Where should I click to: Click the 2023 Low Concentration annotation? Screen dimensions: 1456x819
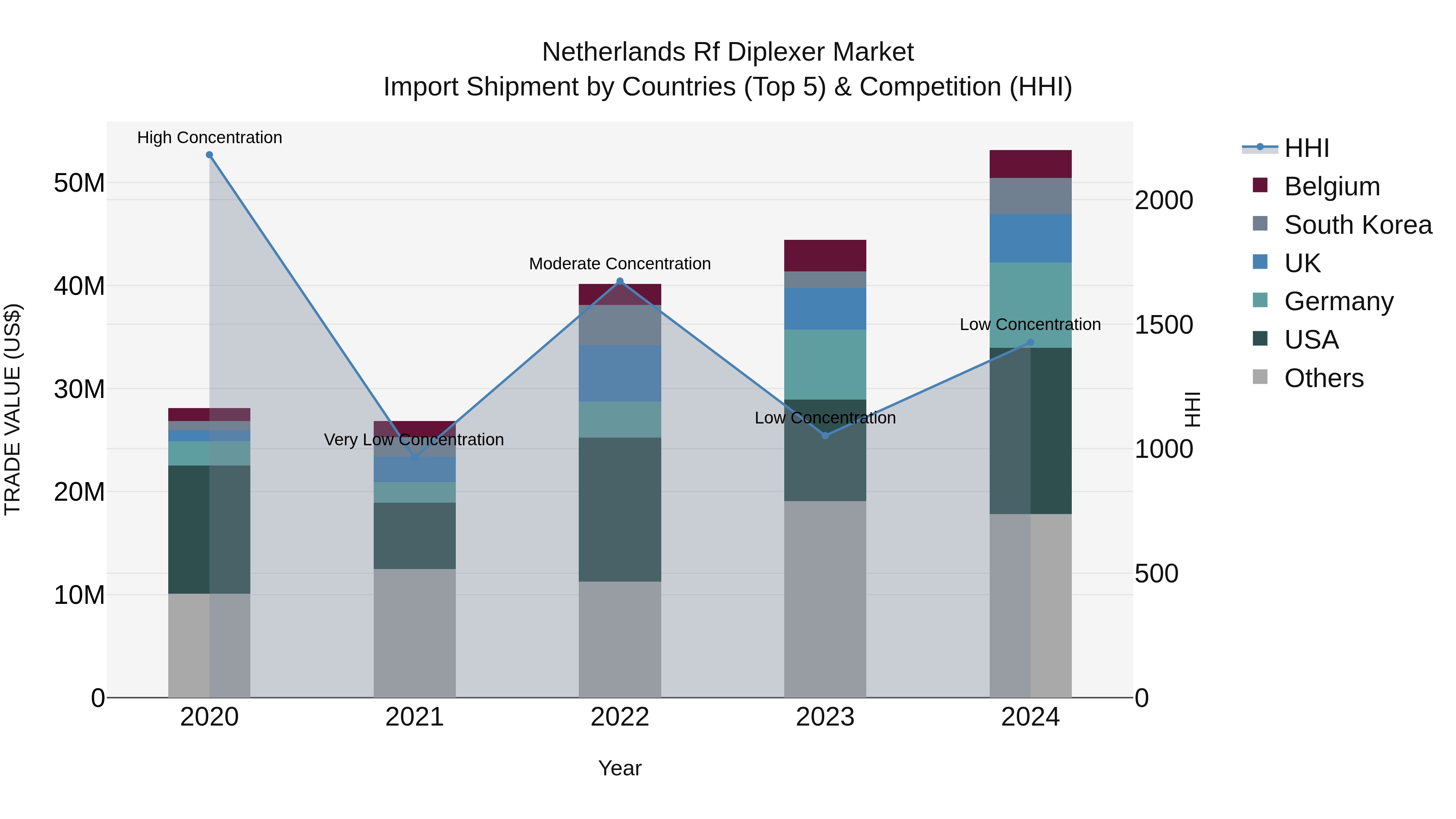pos(825,418)
